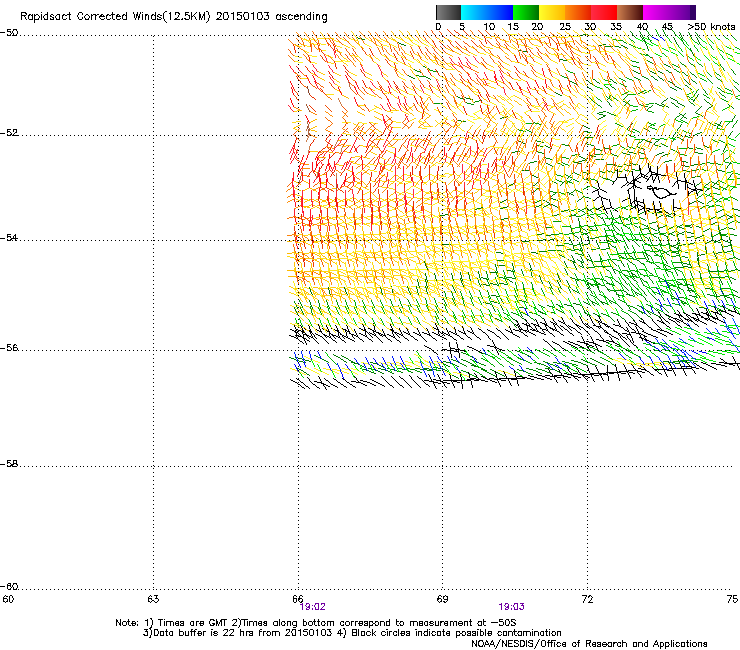Click the '20150103 ascending' date in title

click(x=271, y=17)
